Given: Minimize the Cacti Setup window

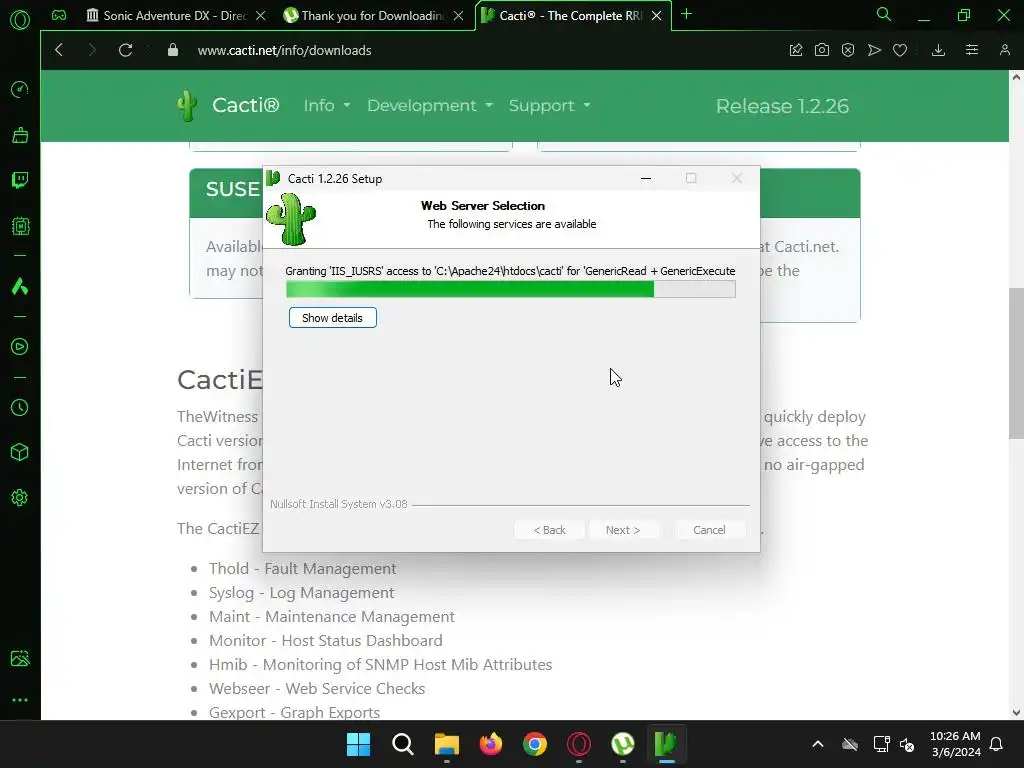Looking at the screenshot, I should (646, 178).
